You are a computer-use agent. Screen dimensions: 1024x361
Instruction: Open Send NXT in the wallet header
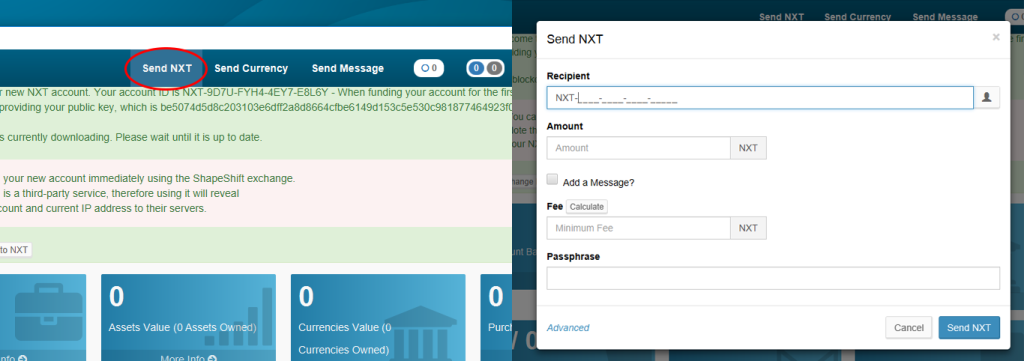point(167,68)
